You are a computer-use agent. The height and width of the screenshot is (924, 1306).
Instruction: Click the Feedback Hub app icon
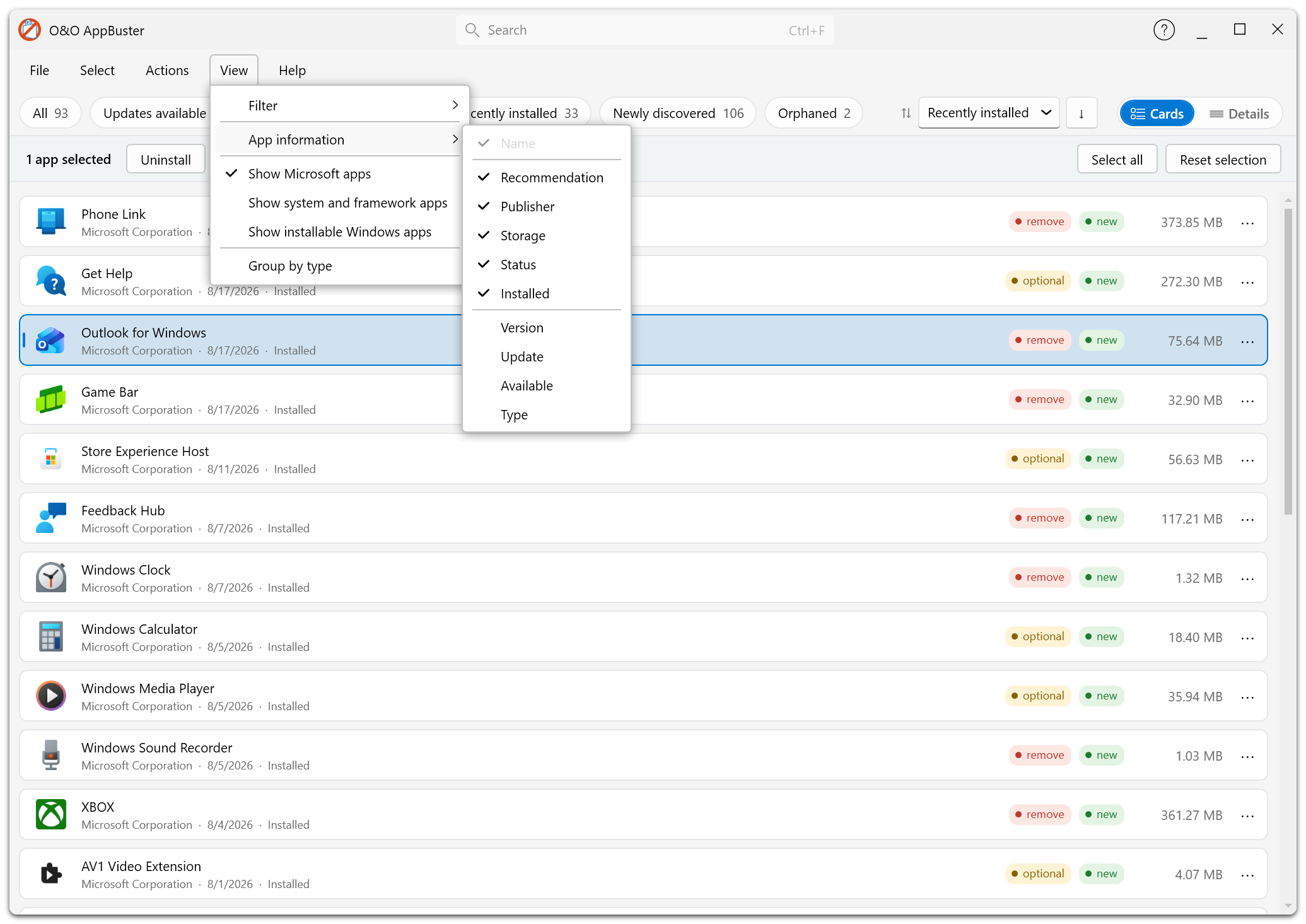[50, 518]
